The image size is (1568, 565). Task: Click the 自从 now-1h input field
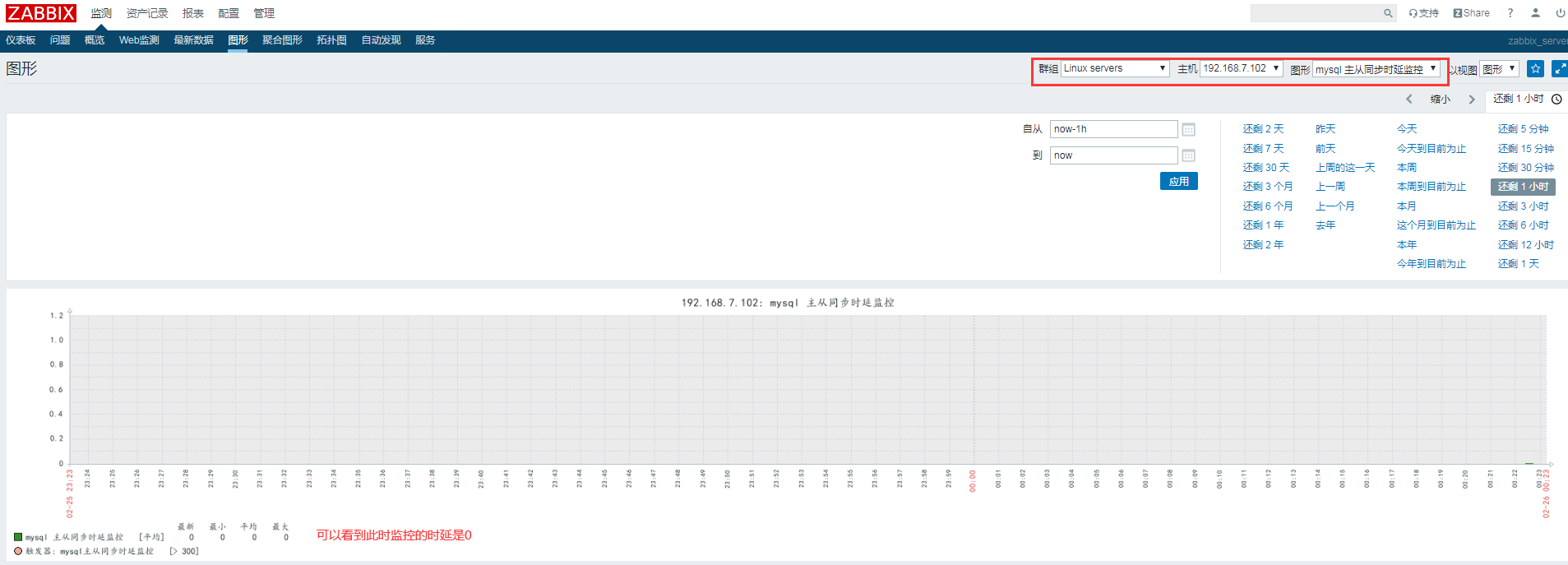click(x=1113, y=129)
